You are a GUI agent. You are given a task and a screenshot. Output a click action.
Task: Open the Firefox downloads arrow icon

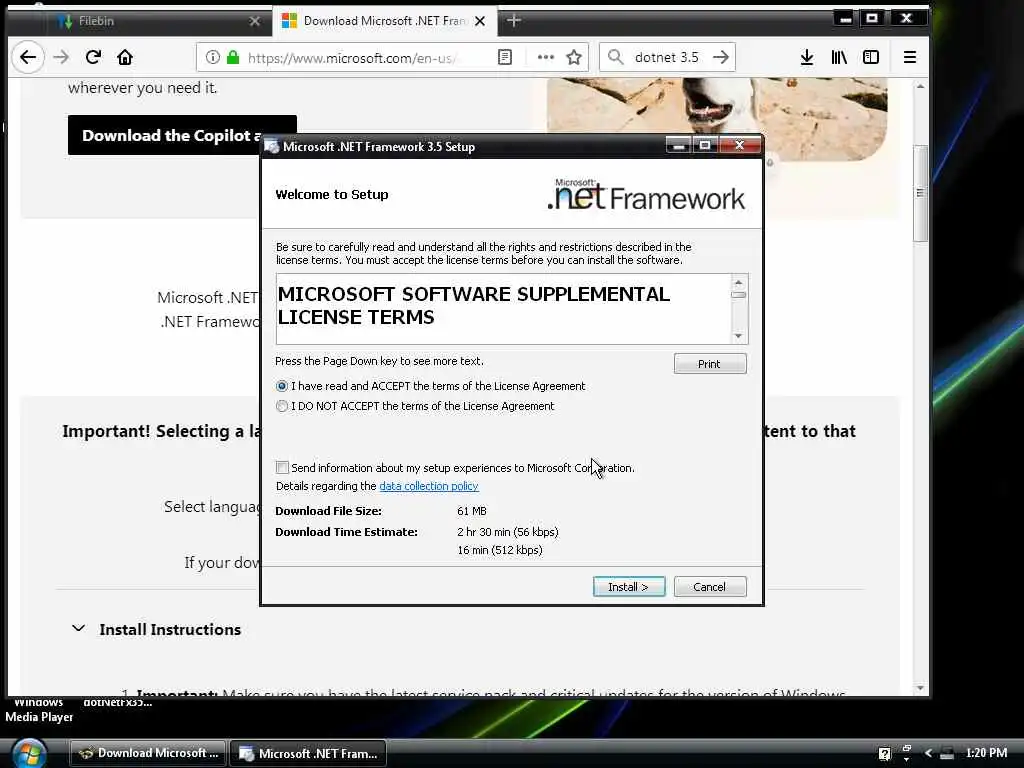click(x=807, y=57)
